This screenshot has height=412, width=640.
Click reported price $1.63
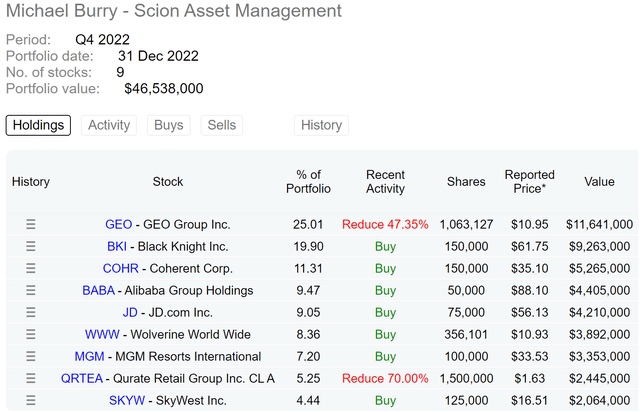(x=529, y=379)
